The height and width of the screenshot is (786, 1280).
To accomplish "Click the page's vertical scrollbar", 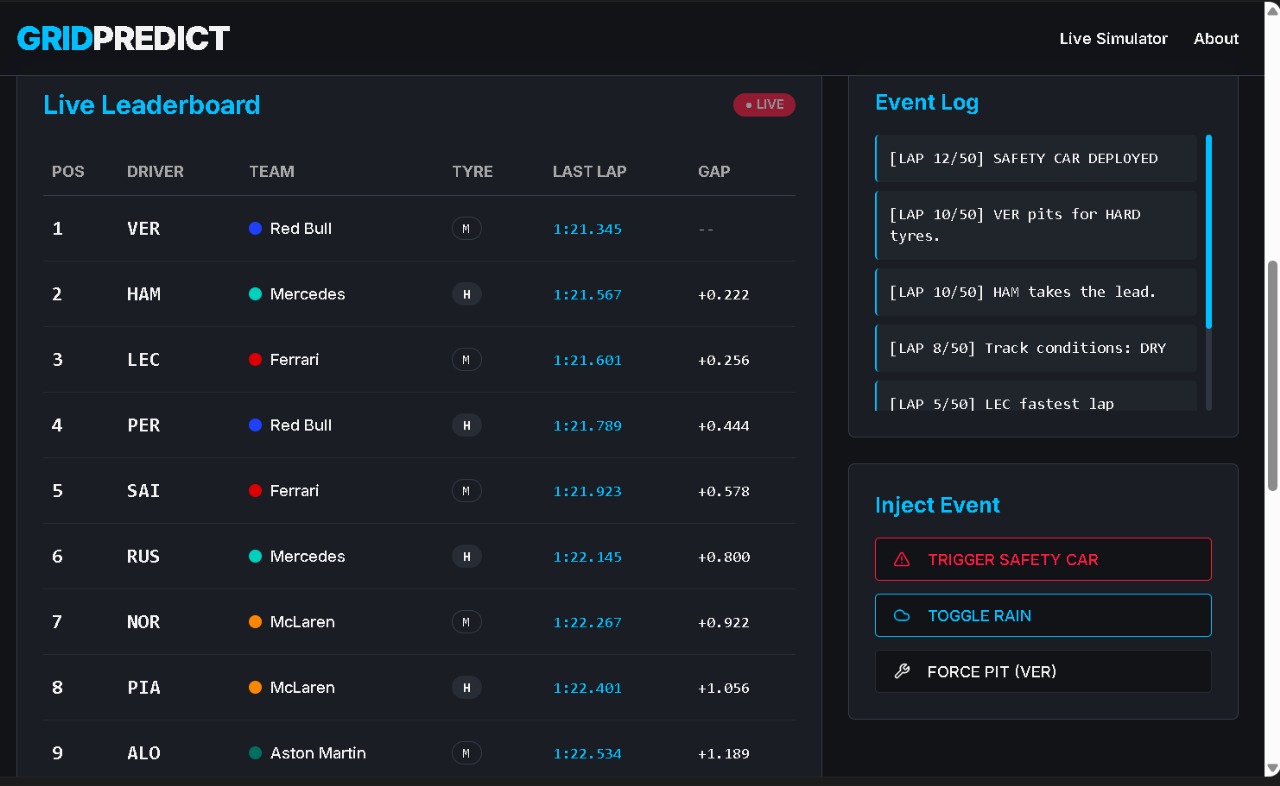I will 1272,375.
